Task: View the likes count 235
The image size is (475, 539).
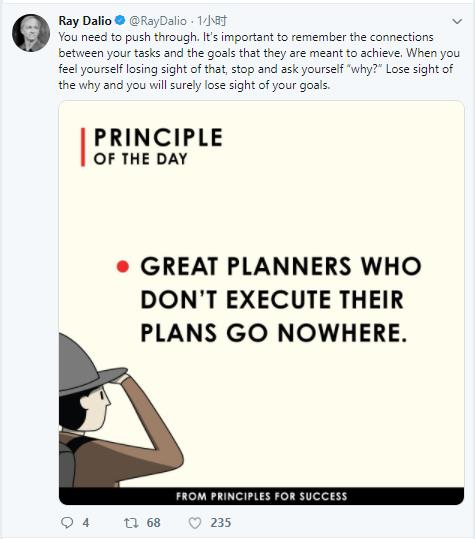Action: click(221, 523)
